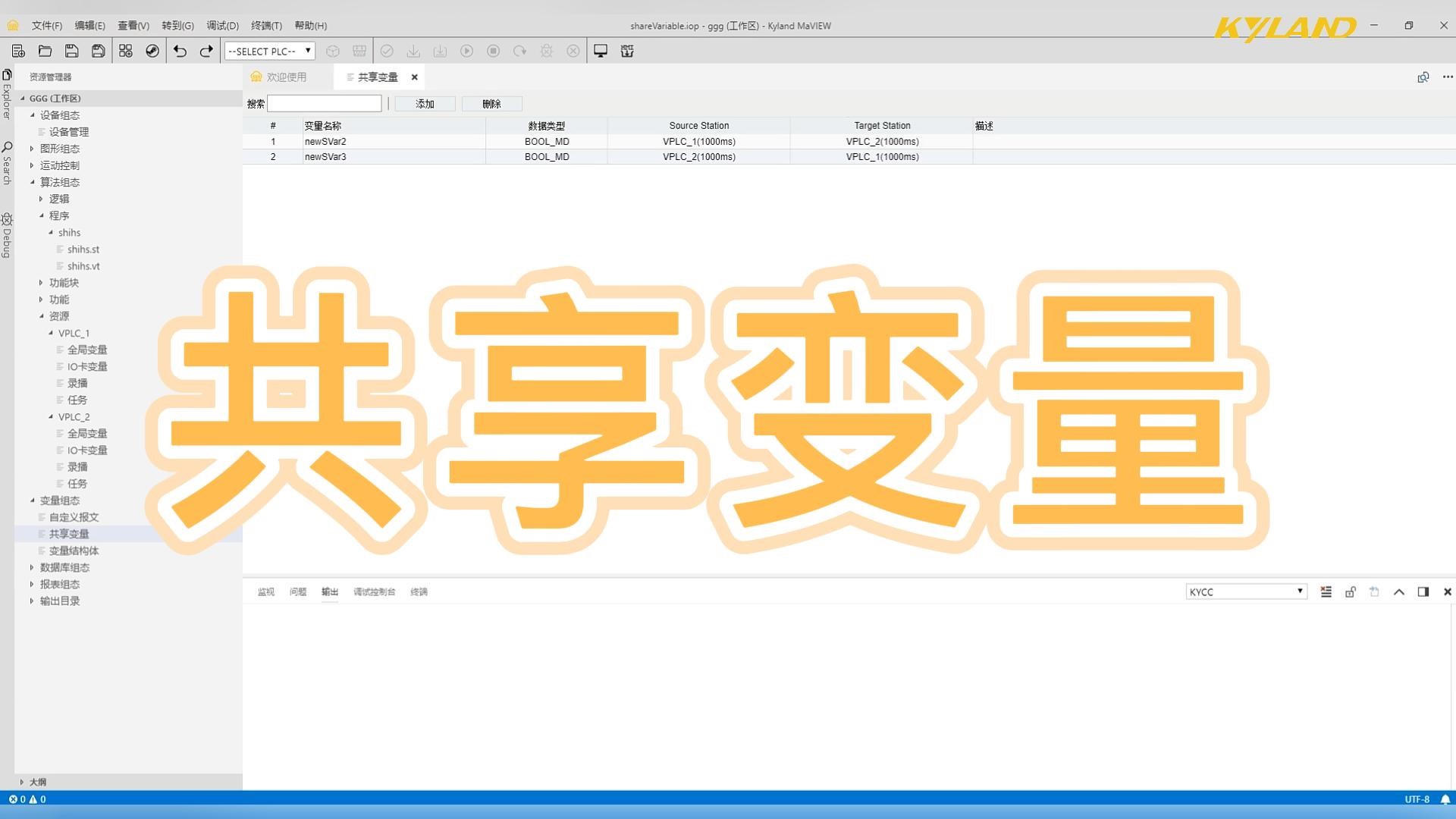Click the 删除 button above the variable table

[491, 103]
